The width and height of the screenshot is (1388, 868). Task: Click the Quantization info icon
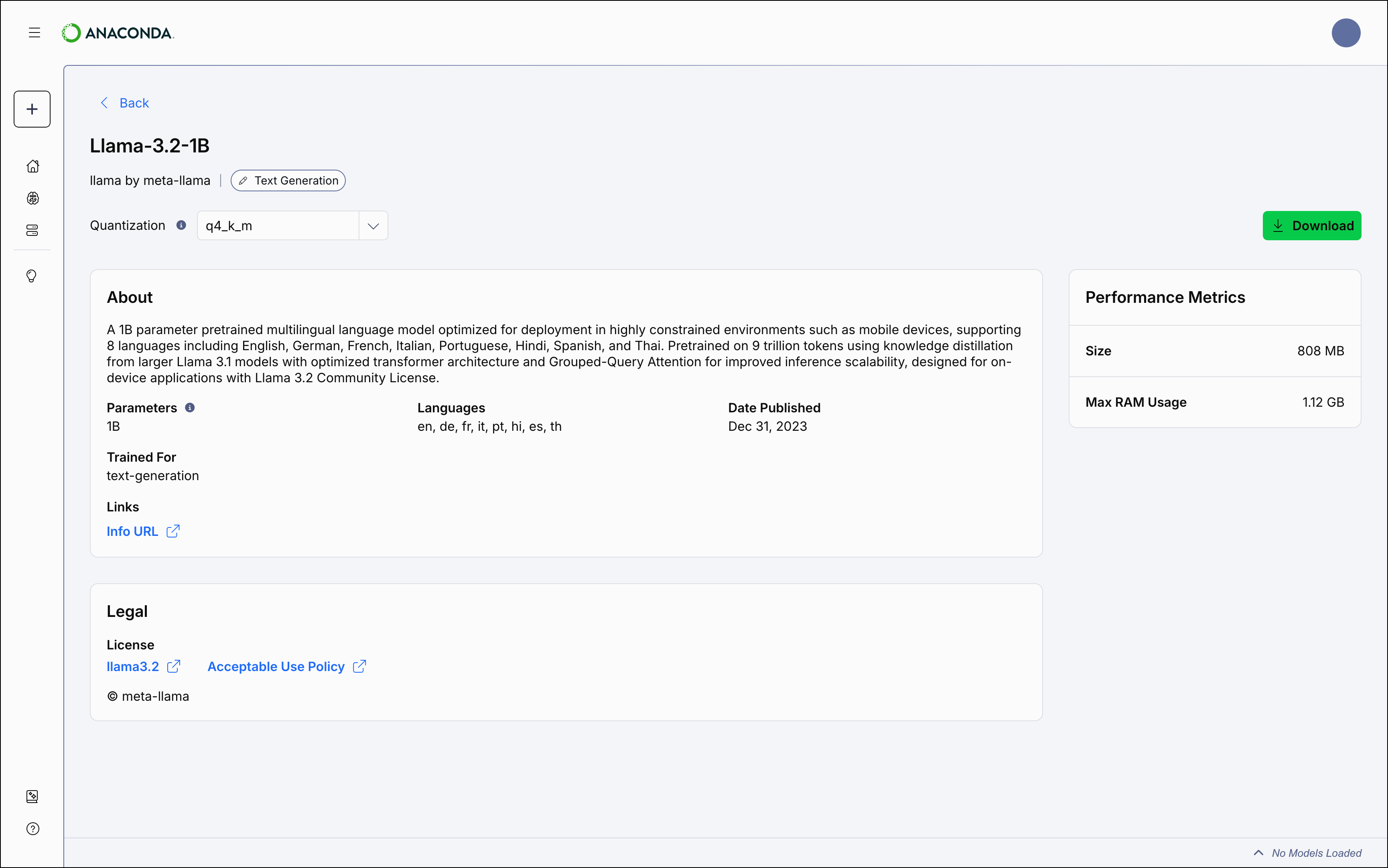pos(181,225)
